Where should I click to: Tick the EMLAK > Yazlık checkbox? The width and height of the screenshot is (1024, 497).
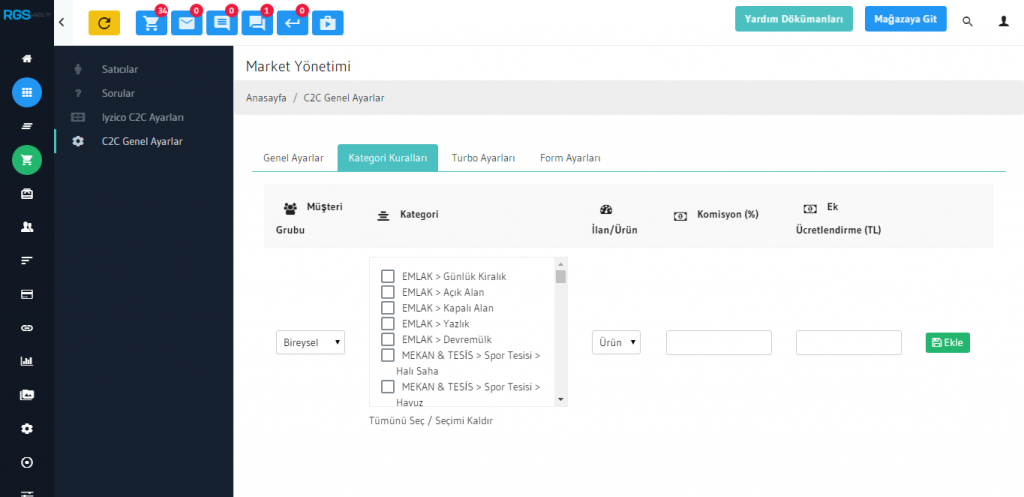click(388, 324)
